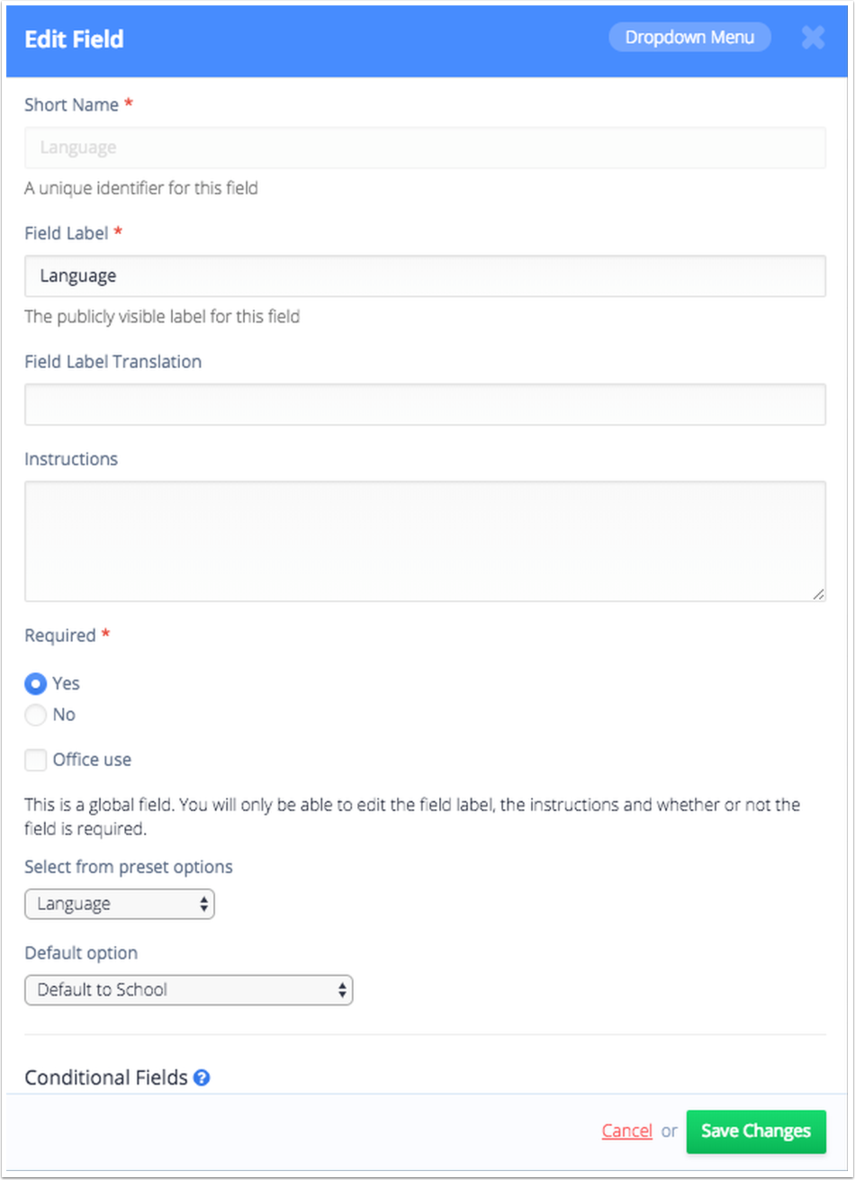The height and width of the screenshot is (1180, 855).
Task: Click the disabled Short Name field
Action: pyautogui.click(x=425, y=148)
